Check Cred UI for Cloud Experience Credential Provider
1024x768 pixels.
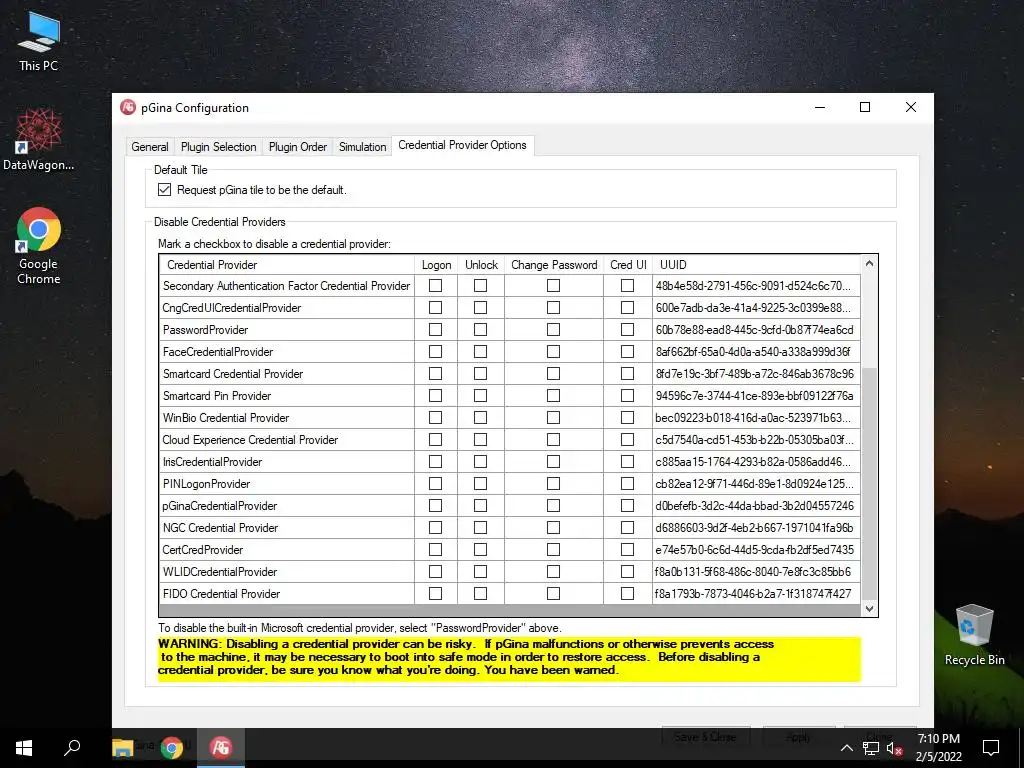[x=628, y=440]
